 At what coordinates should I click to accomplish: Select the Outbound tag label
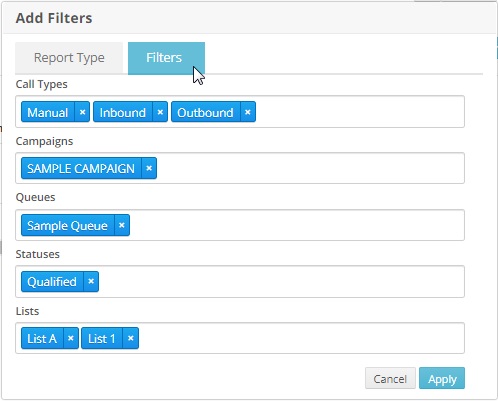[205, 112]
